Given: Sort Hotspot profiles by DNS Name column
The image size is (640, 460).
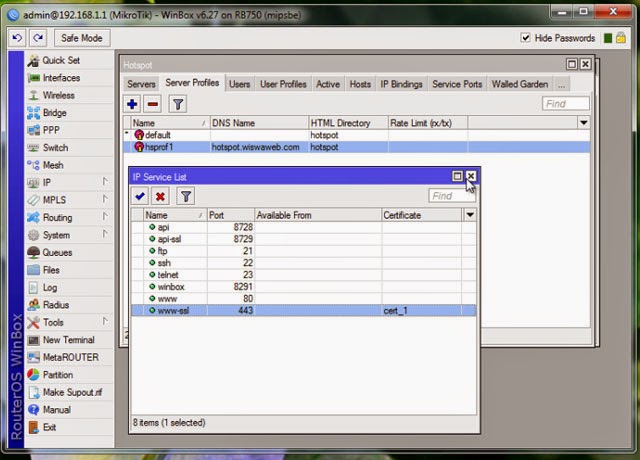Looking at the screenshot, I should pyautogui.click(x=259, y=123).
